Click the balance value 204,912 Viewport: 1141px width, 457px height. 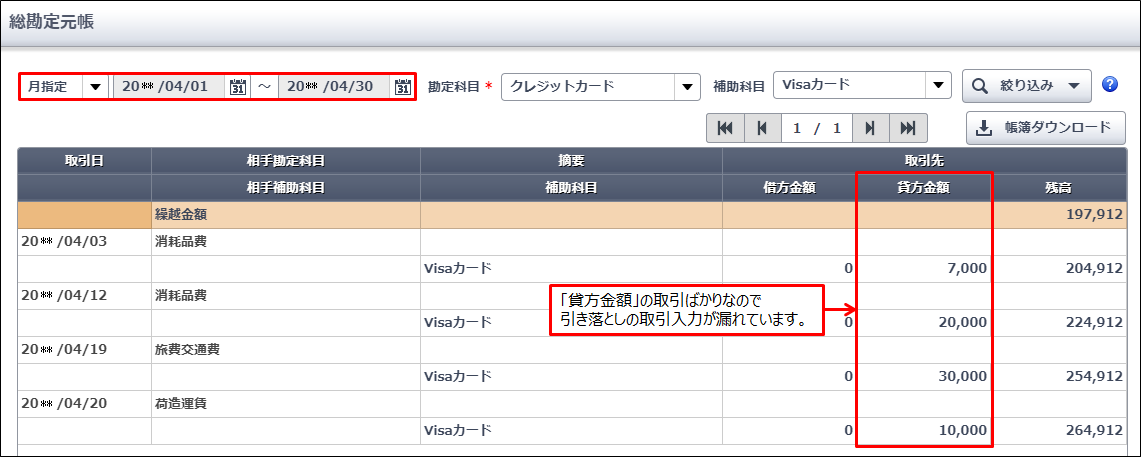click(1094, 269)
